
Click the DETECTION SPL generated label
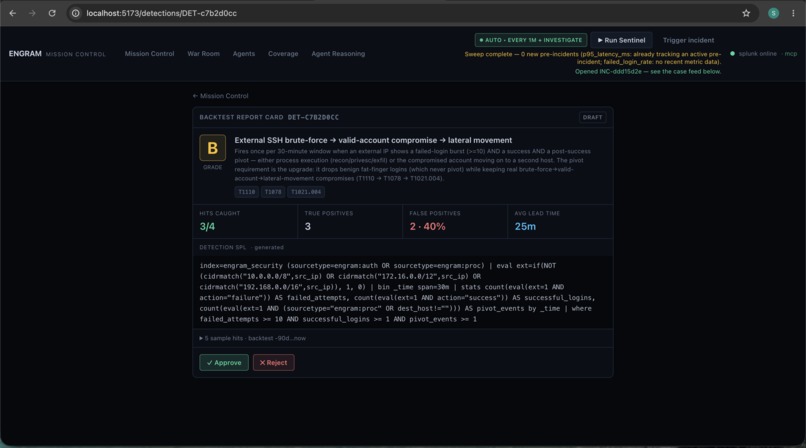[x=241, y=247]
